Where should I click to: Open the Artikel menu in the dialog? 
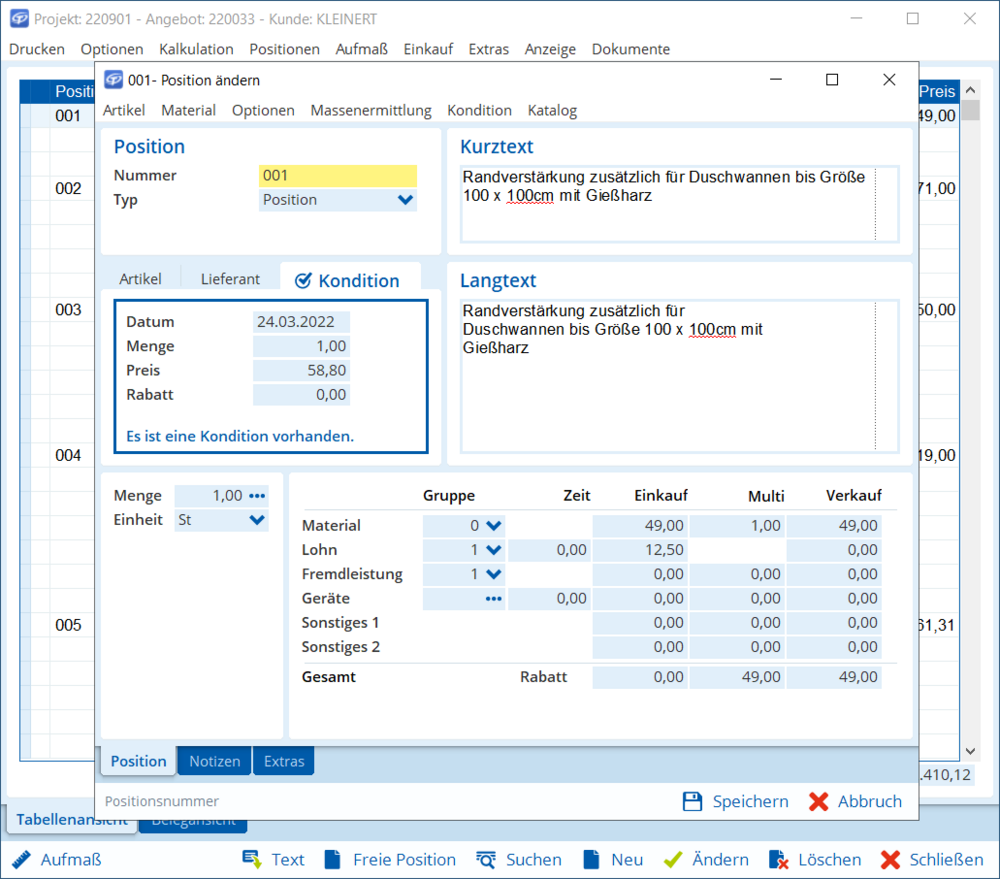point(124,110)
